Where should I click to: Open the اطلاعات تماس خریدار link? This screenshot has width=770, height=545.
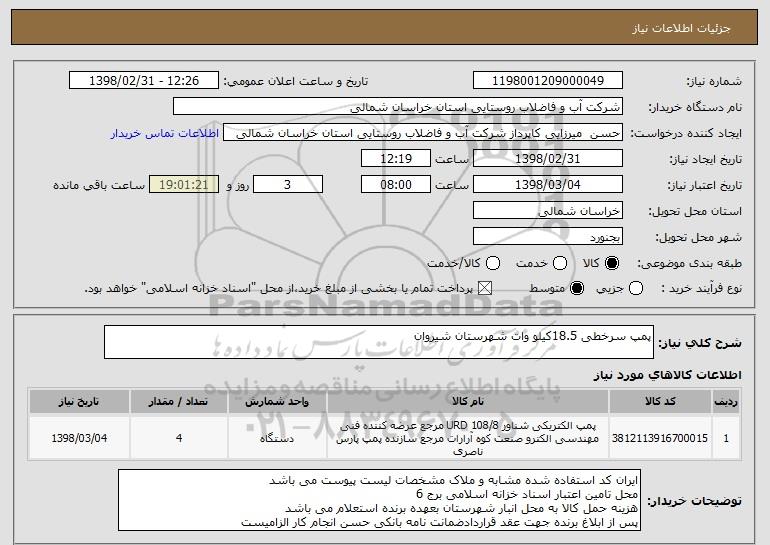point(165,134)
